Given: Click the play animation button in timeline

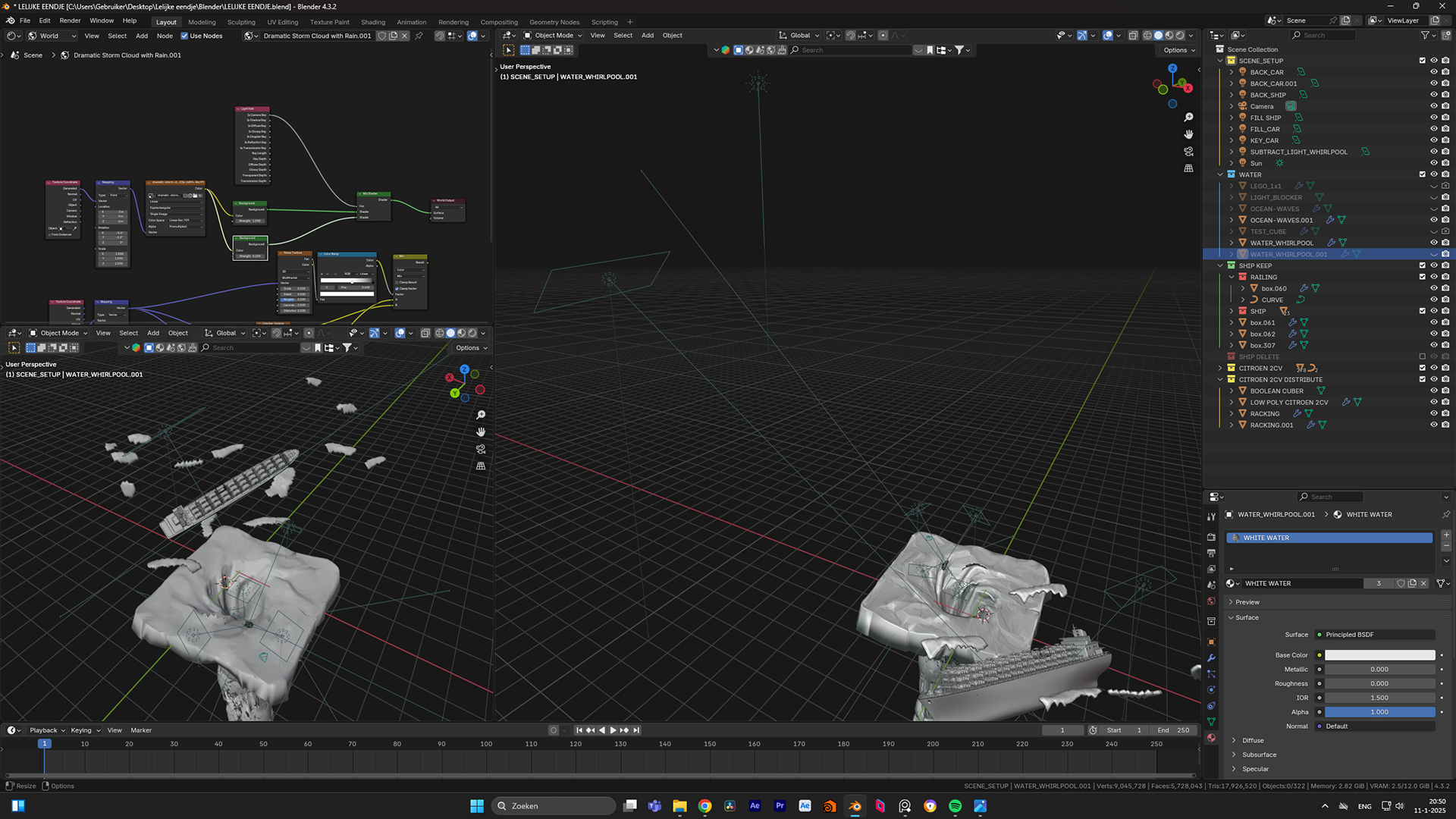Looking at the screenshot, I should [x=613, y=730].
